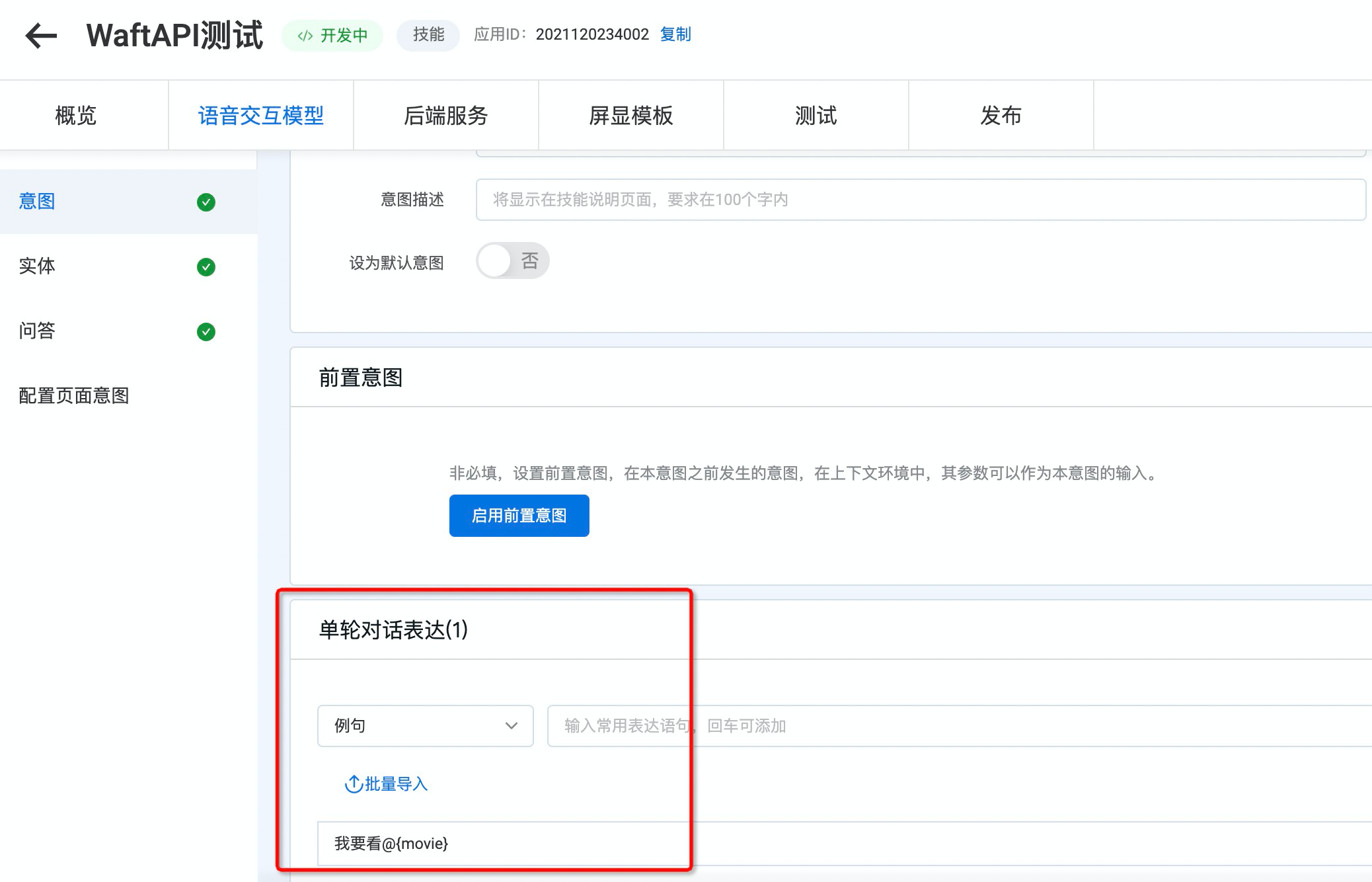Click the 技能 tag badge
The height and width of the screenshot is (882, 1372).
tap(428, 35)
